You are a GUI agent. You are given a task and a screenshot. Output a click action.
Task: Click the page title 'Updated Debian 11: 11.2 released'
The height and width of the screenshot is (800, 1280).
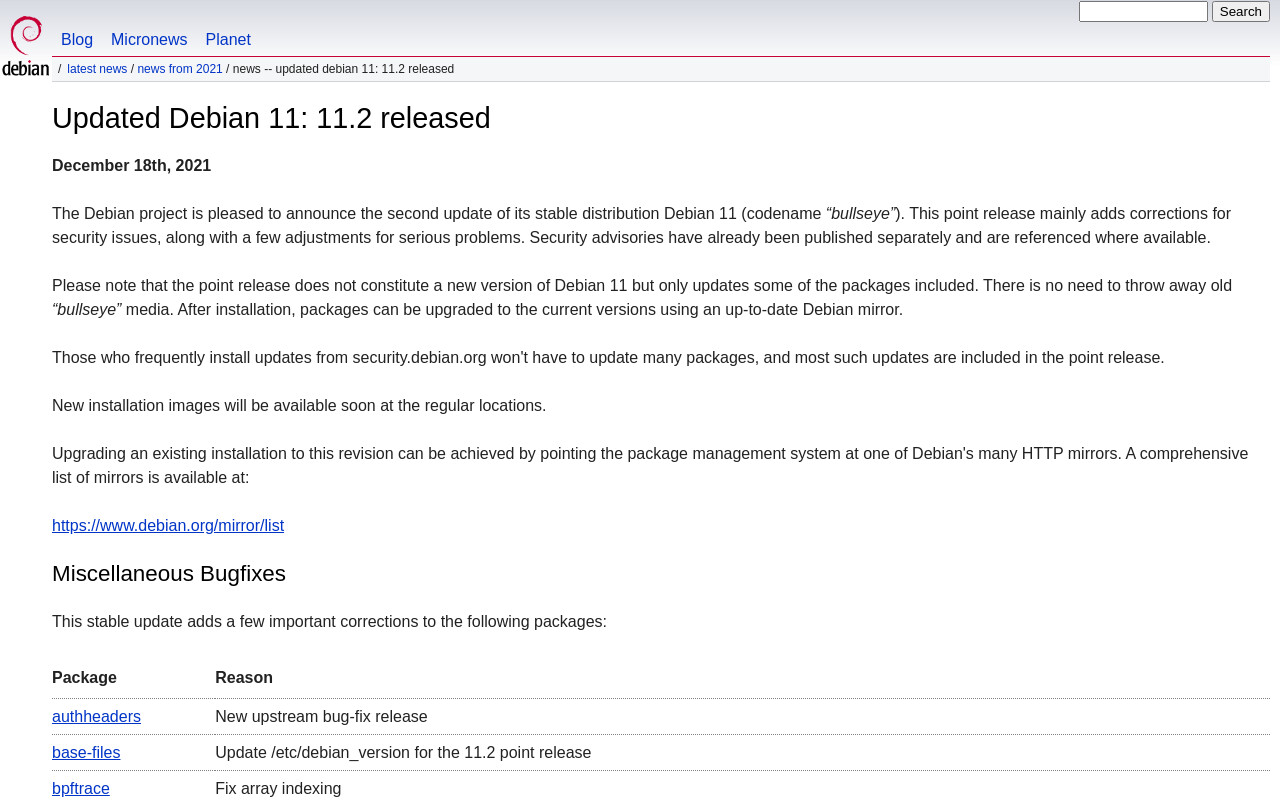[271, 118]
